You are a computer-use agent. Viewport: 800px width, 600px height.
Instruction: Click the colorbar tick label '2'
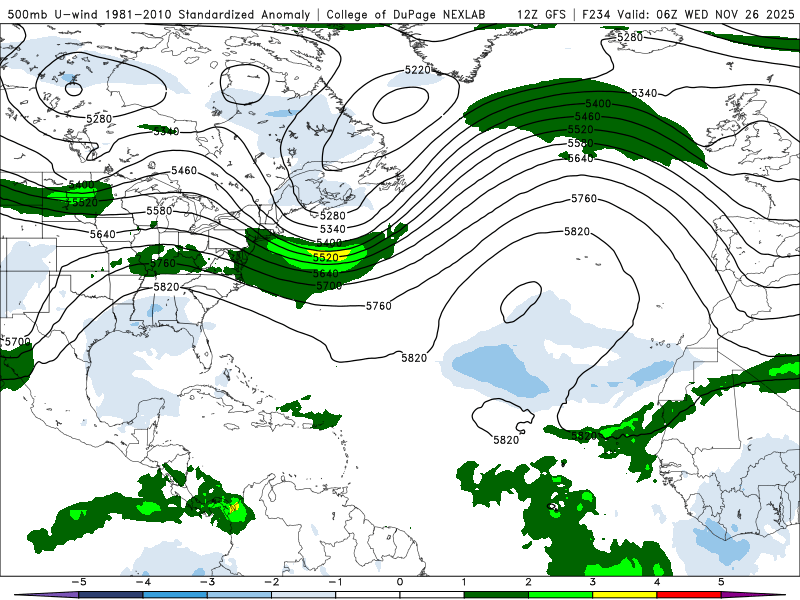pyautogui.click(x=528, y=582)
